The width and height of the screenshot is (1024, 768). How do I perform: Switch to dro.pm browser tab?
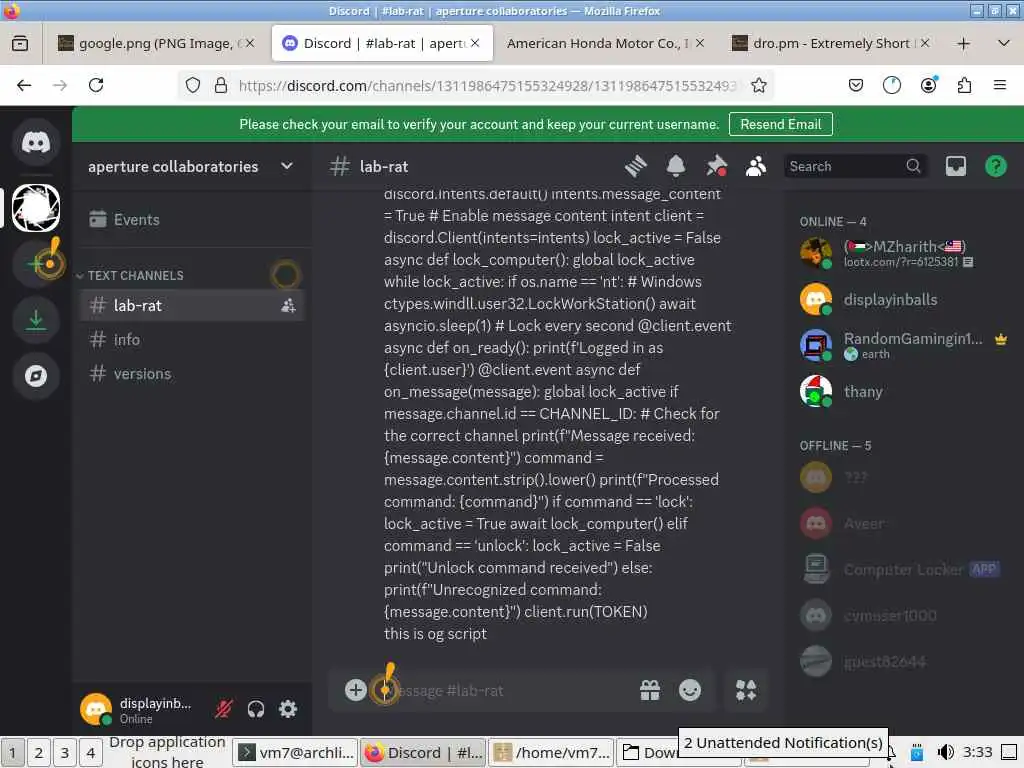(x=831, y=43)
